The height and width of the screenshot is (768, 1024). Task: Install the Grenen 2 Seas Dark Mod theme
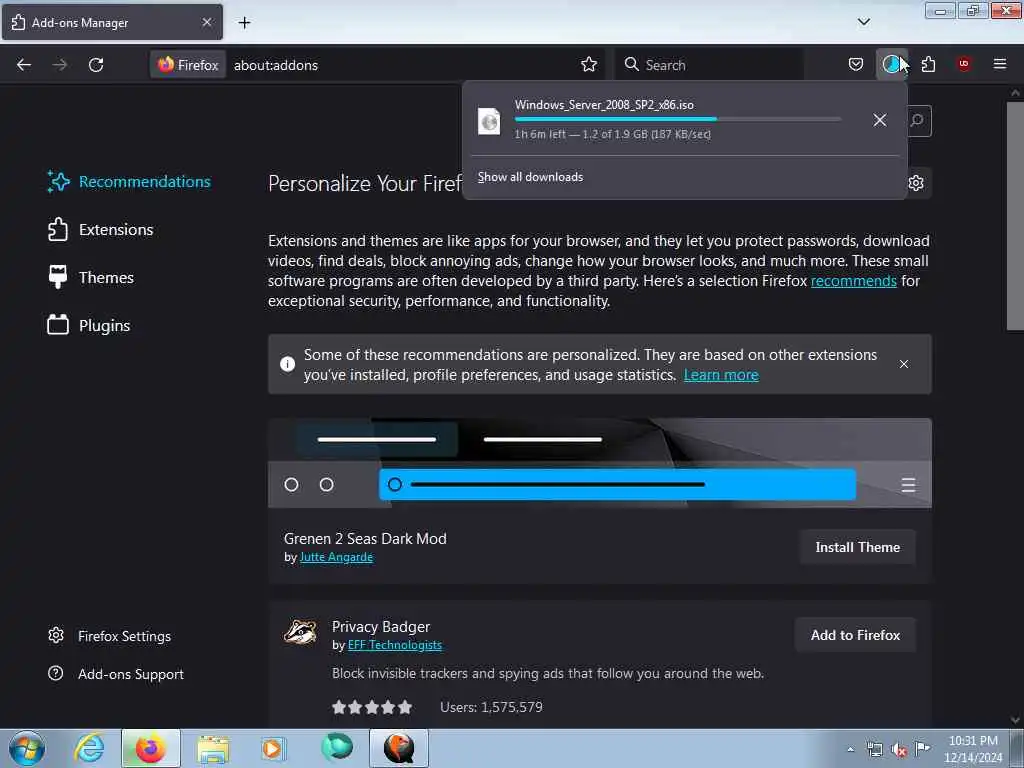(857, 547)
